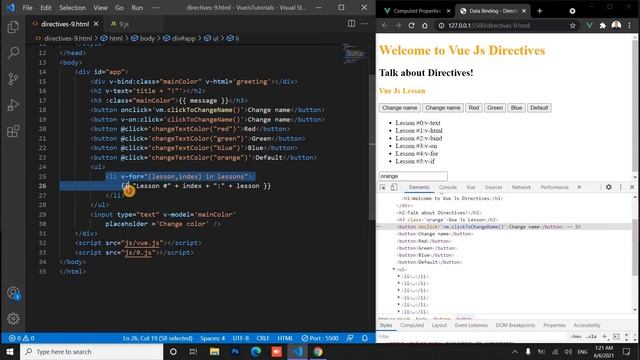Switch to the Computed styles tab

pos(412,325)
